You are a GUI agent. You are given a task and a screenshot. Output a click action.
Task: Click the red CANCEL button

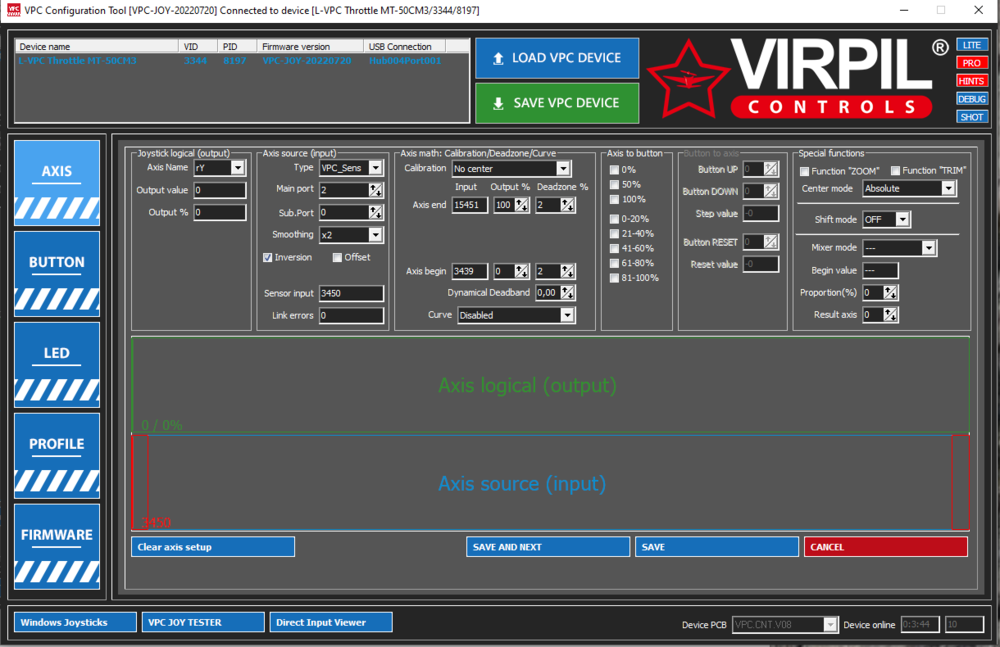click(x=886, y=547)
